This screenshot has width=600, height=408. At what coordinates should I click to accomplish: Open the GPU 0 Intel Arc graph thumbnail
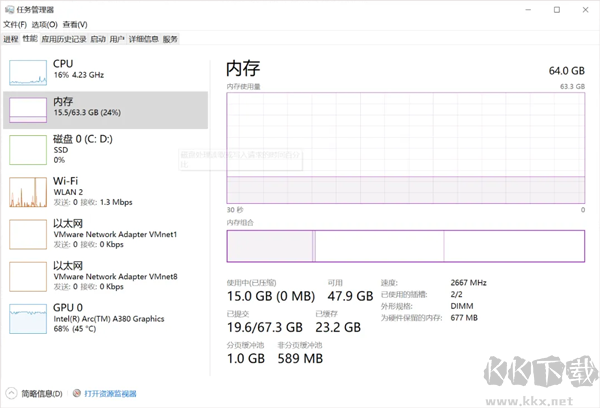(28, 317)
